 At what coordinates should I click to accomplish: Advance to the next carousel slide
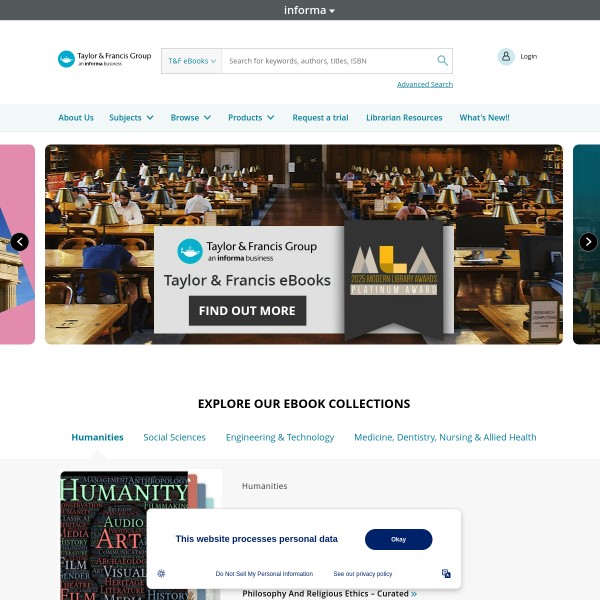pyautogui.click(x=588, y=242)
